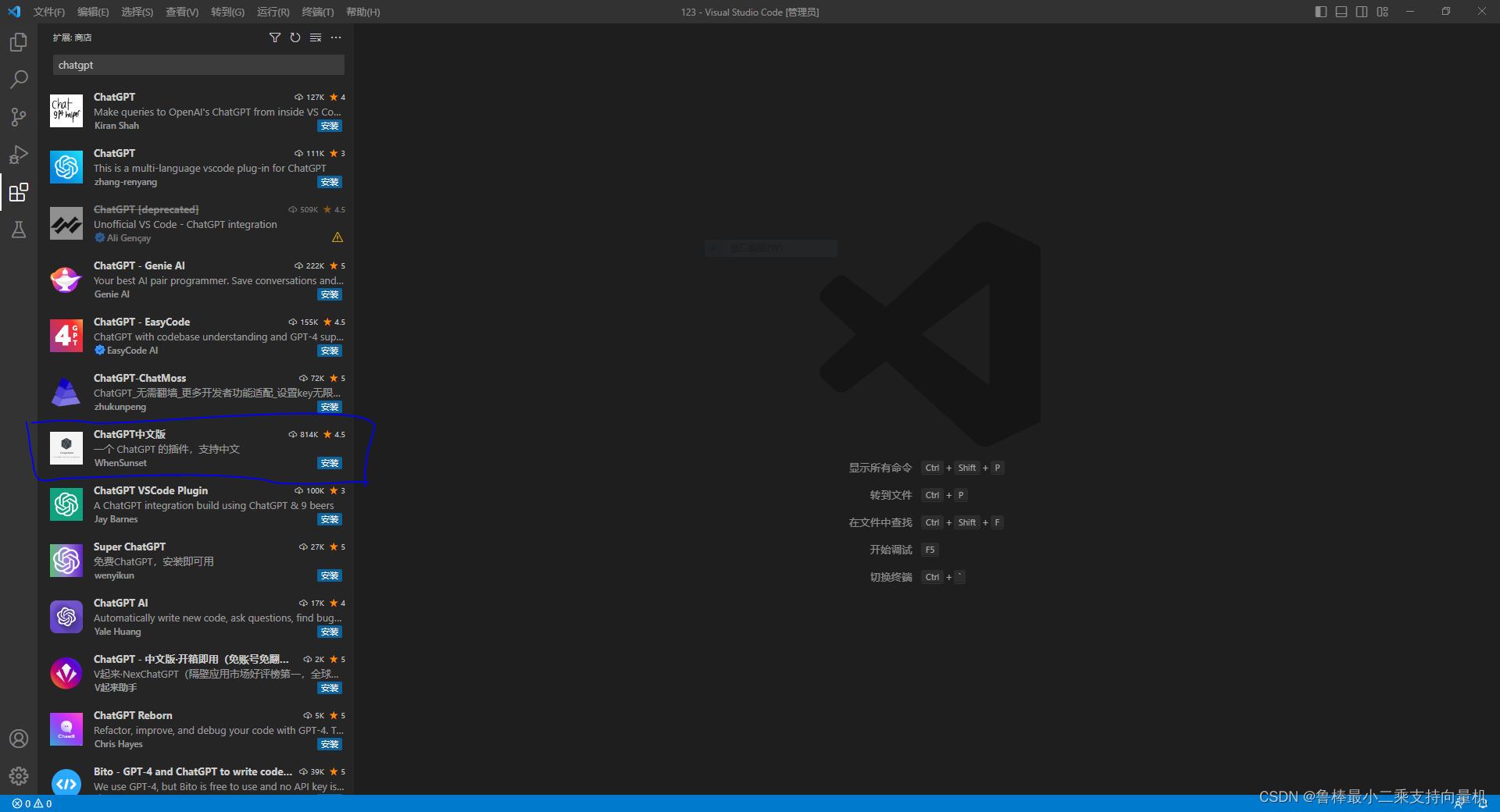1500x812 pixels.
Task: Click the ChatGPT AI purple icon
Action: [x=66, y=617]
